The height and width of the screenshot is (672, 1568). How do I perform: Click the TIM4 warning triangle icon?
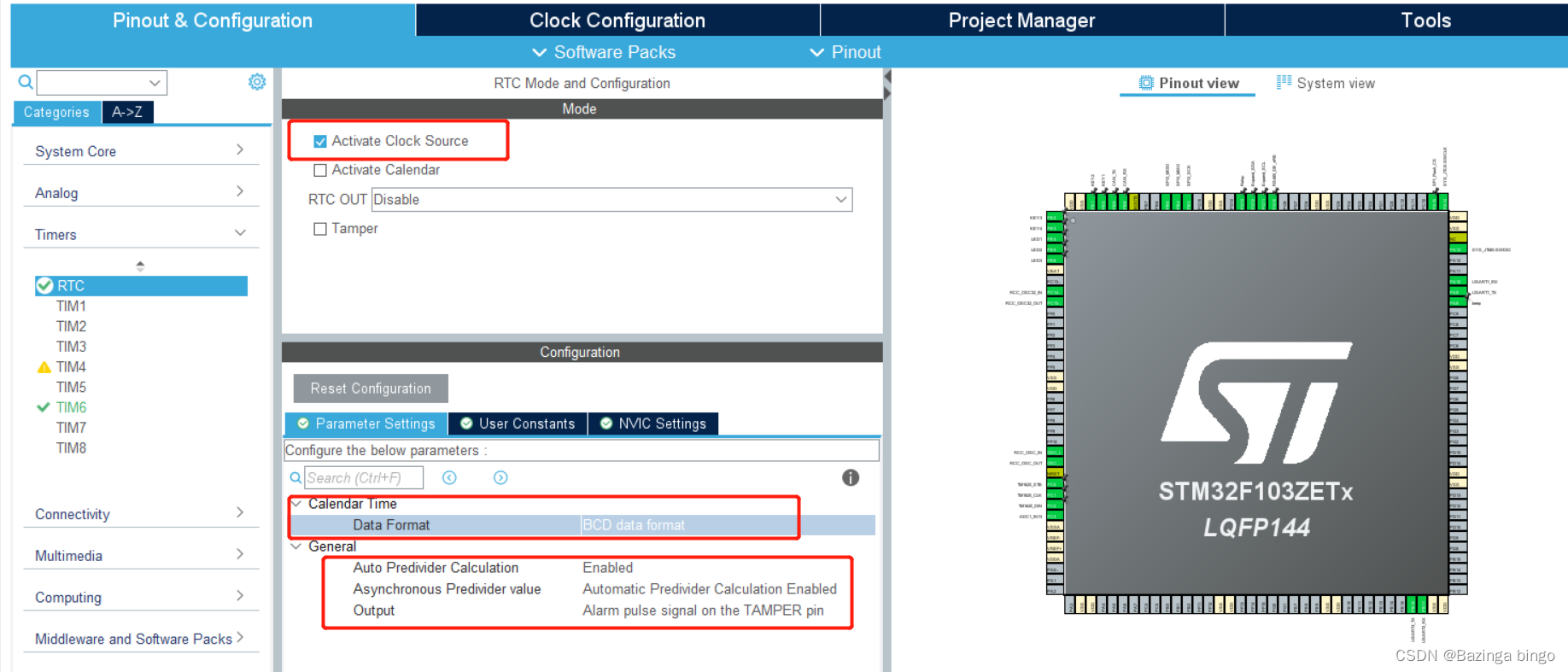pyautogui.click(x=44, y=367)
